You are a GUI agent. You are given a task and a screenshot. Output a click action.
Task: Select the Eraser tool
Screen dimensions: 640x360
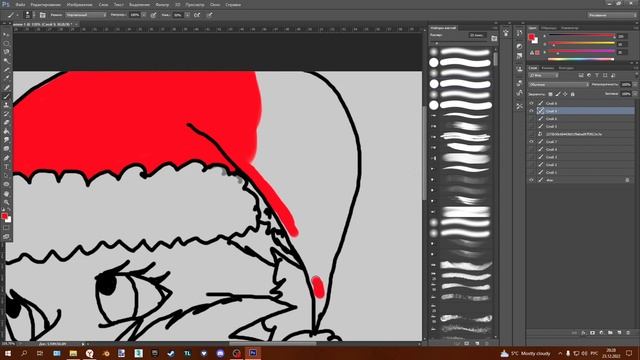[x=7, y=122]
